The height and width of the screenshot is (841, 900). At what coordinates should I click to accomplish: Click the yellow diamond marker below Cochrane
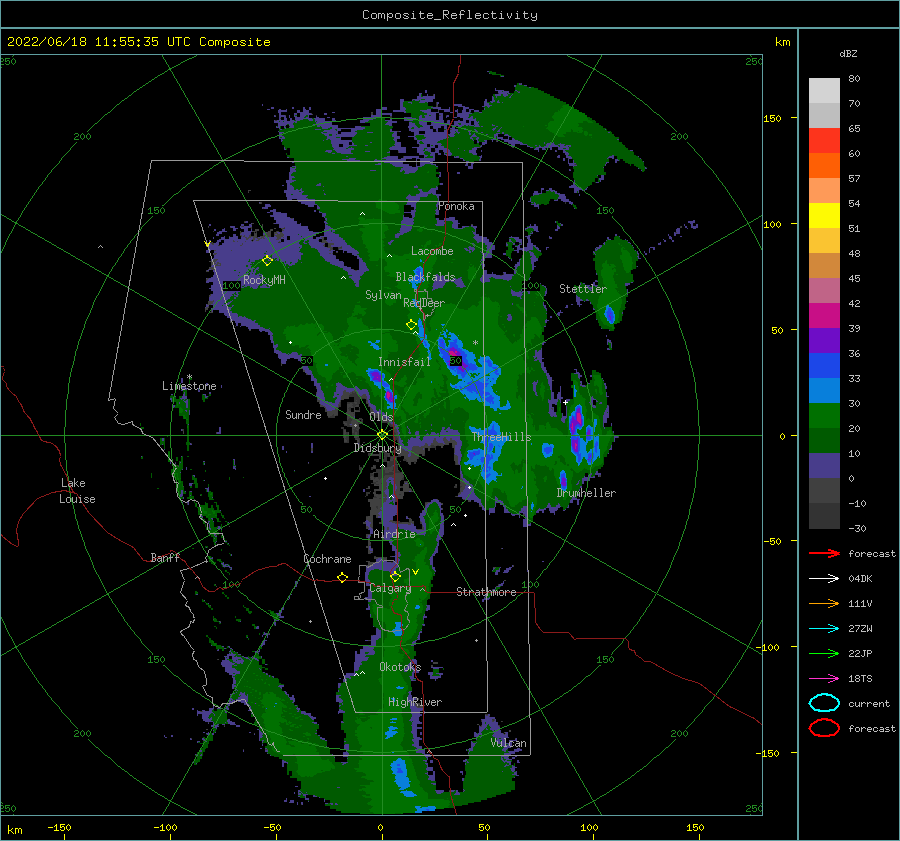coord(342,577)
